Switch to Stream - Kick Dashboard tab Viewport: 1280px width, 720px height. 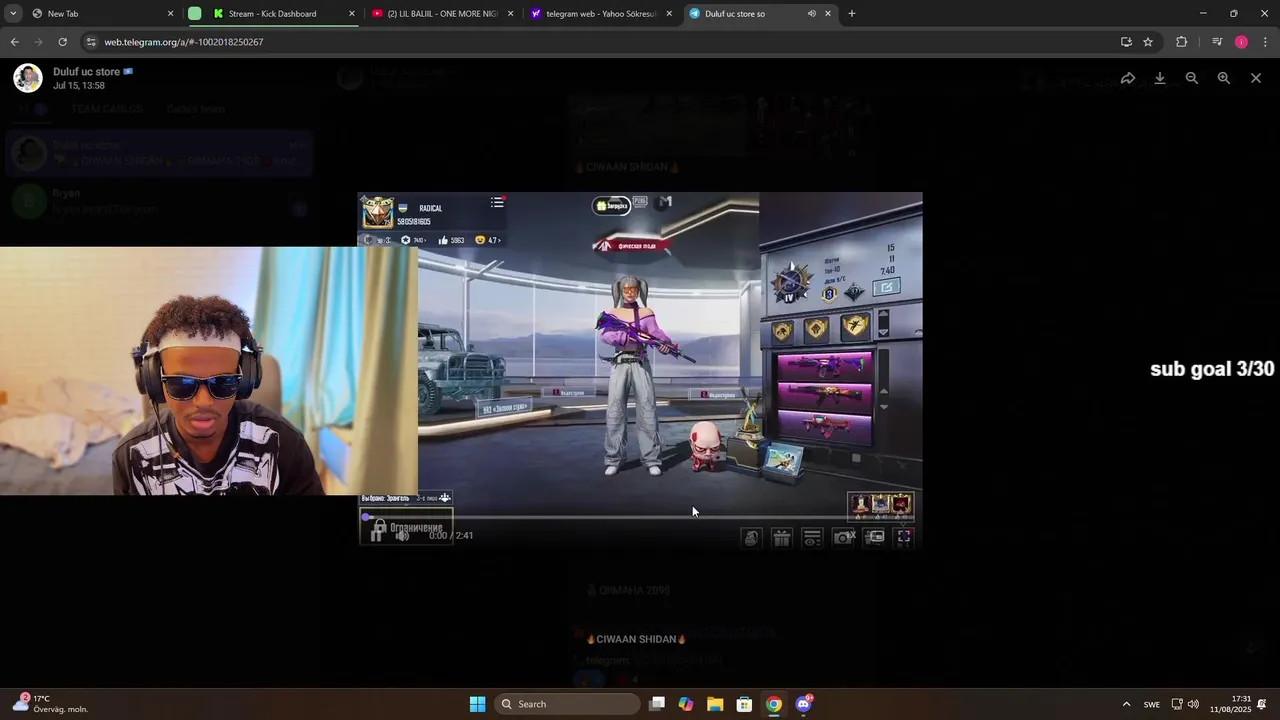tap(284, 14)
